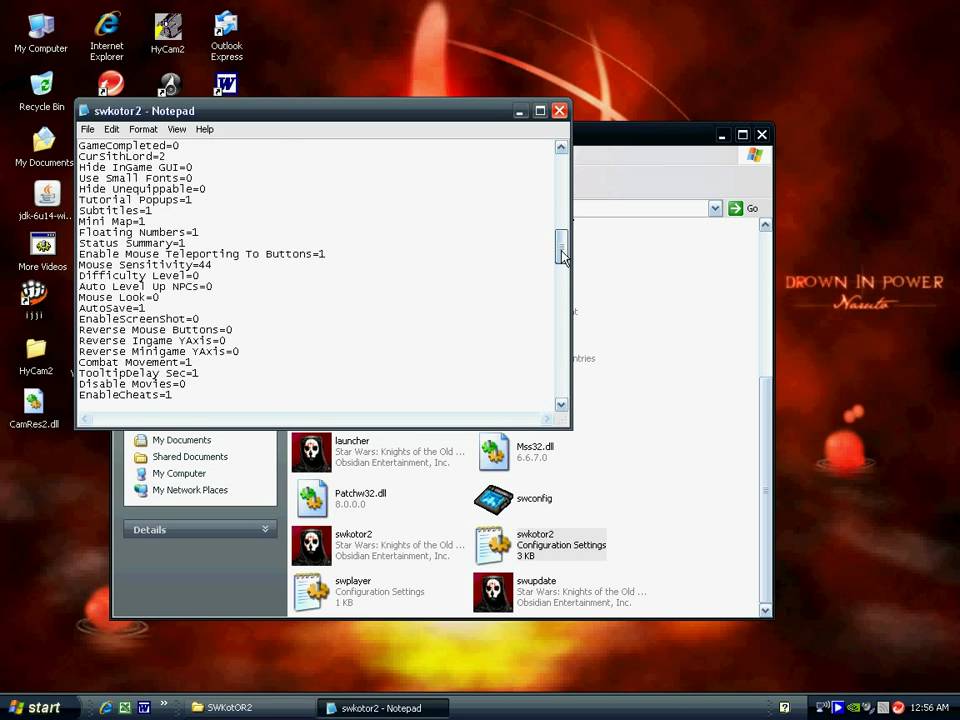Click EnableCheats=1 line in Notepad
This screenshot has height=720, width=960.
(x=125, y=395)
